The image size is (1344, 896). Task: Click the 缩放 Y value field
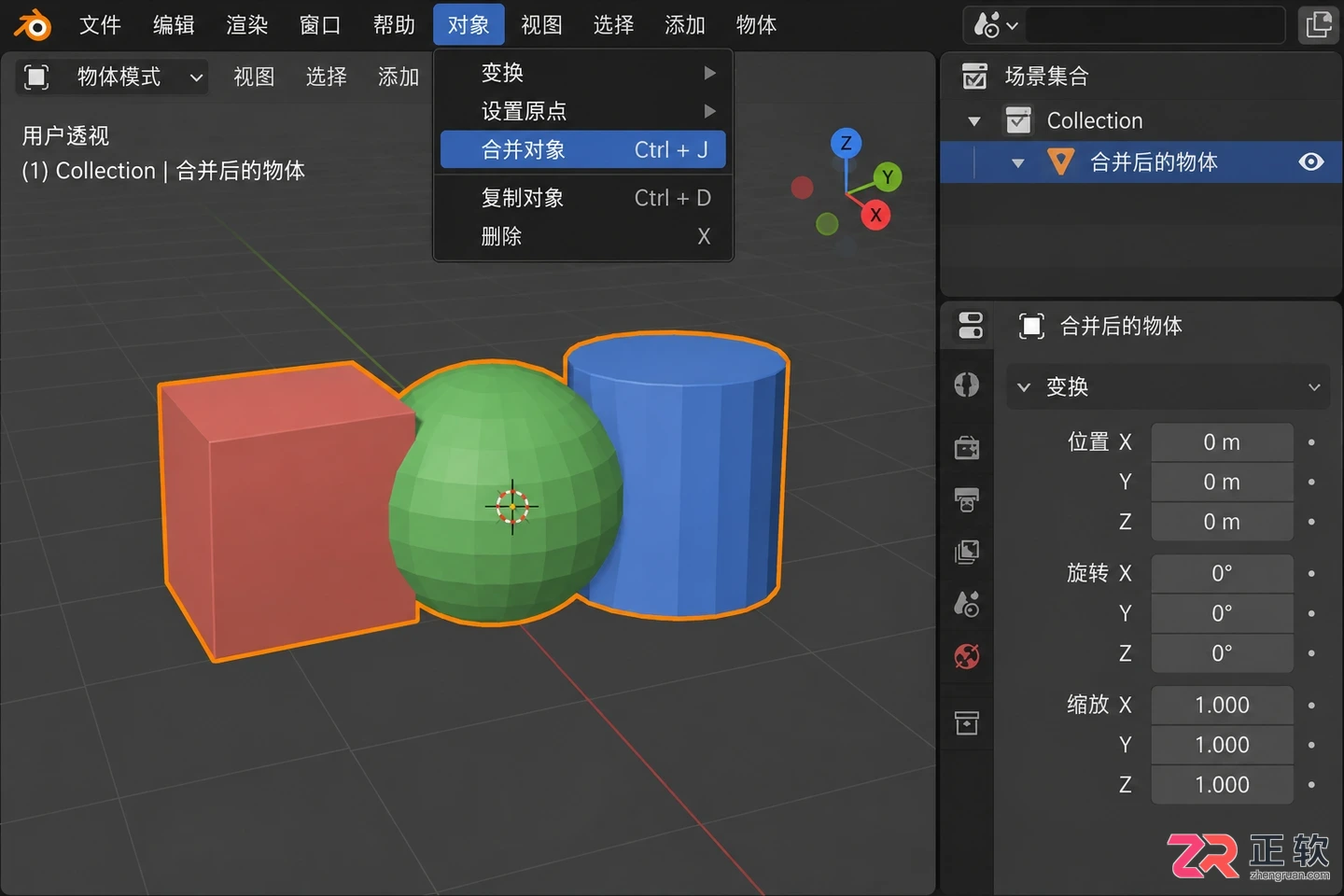(1222, 745)
